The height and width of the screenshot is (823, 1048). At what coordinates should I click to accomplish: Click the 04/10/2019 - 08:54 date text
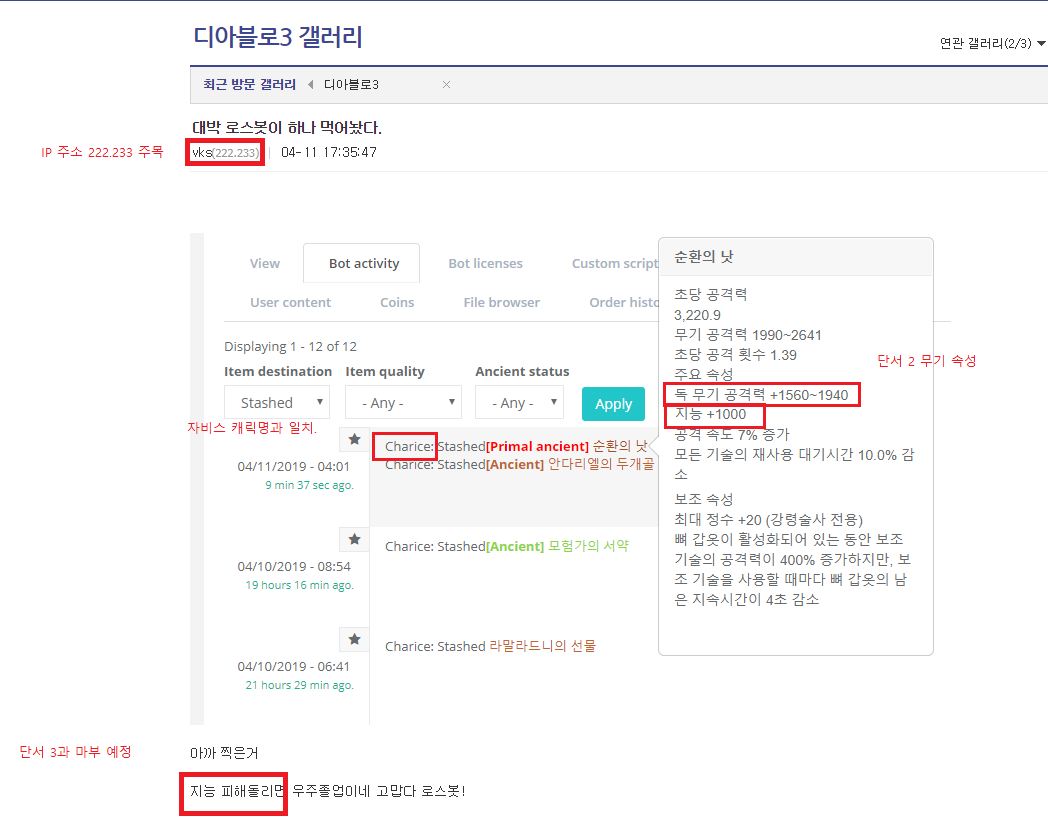tap(294, 567)
